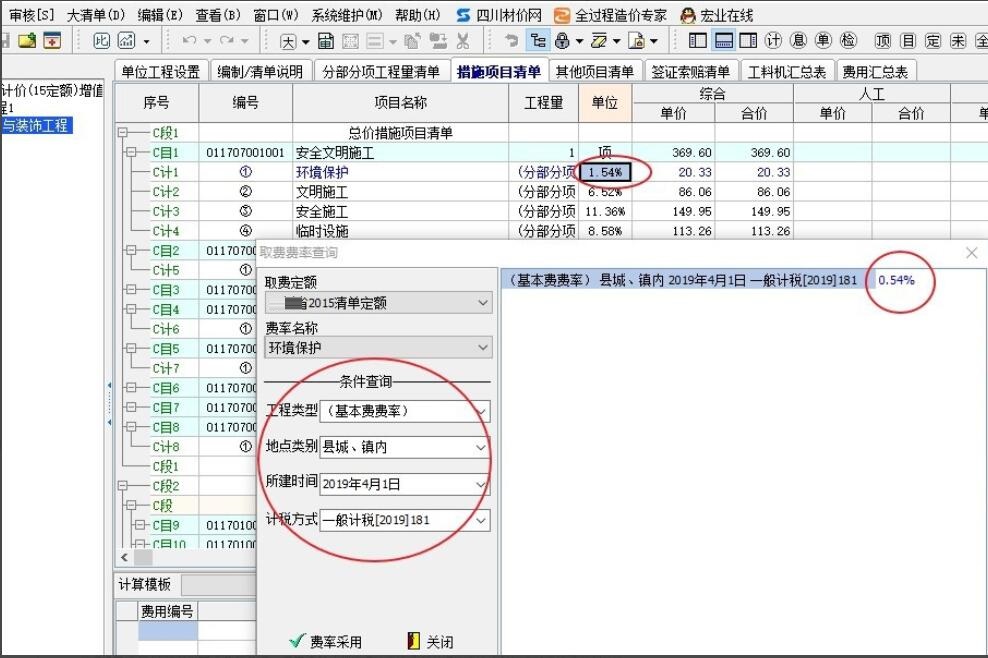Collapse the C段2 tree node
This screenshot has height=658, width=988.
(122, 486)
